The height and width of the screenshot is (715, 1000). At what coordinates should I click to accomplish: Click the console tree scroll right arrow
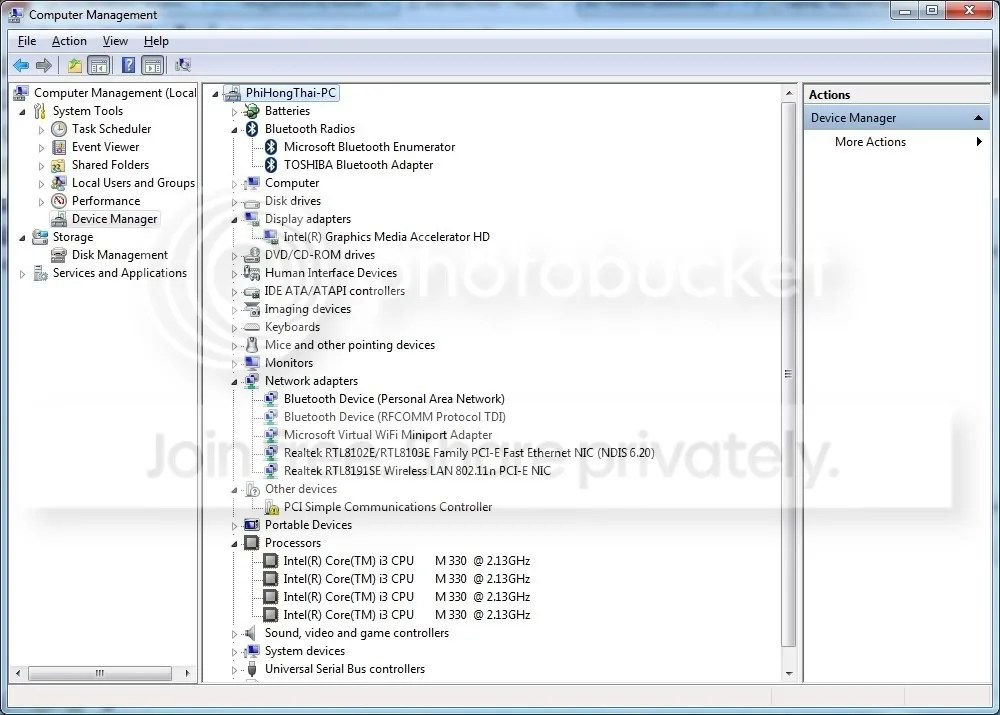tap(188, 673)
